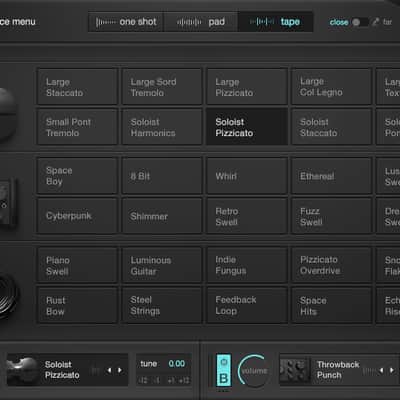Viewport: 400px width, 400px height.
Task: Pick the Space Hits sound
Action: (332, 305)
